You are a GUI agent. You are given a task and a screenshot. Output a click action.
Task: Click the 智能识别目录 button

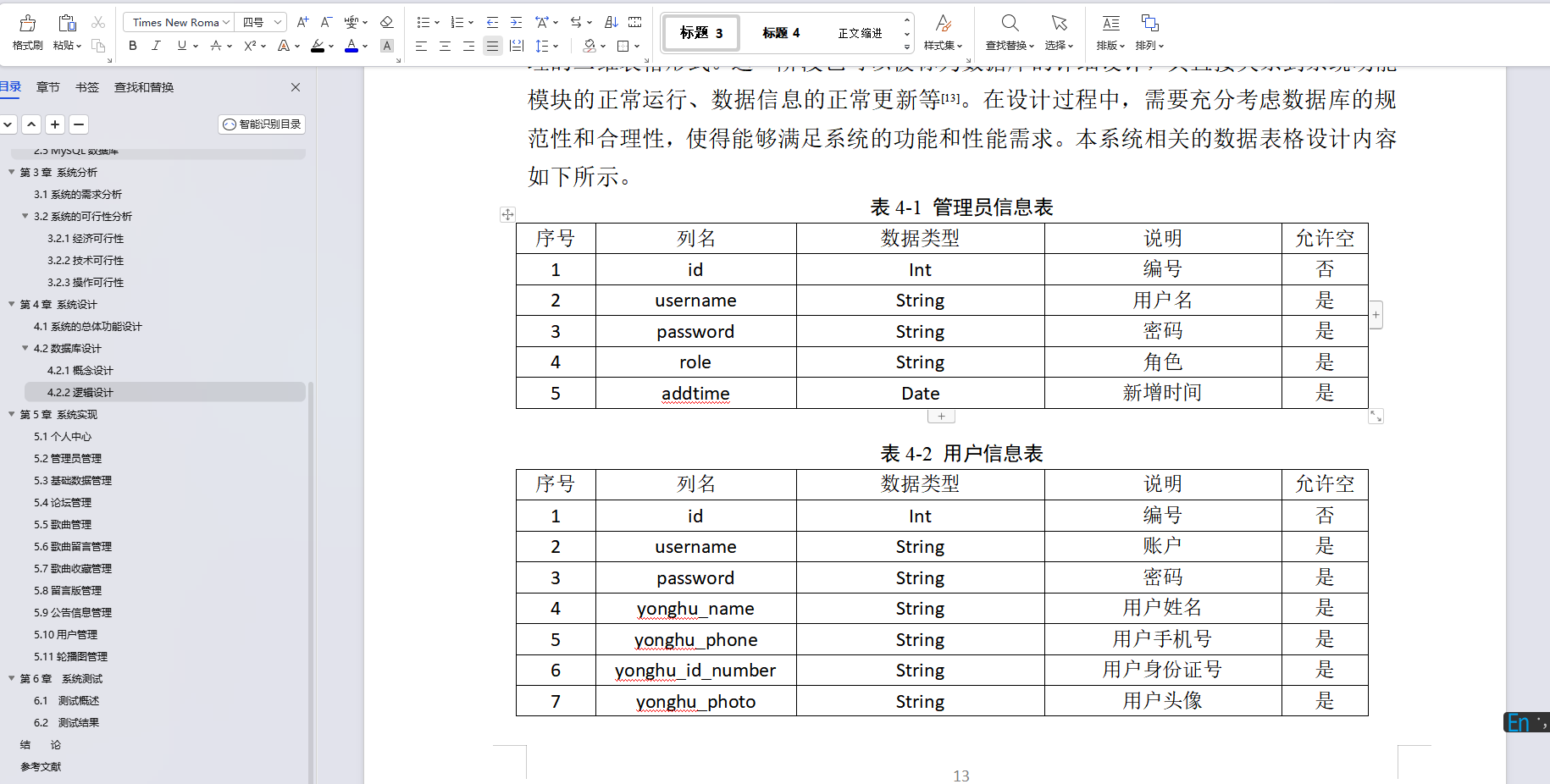pyautogui.click(x=262, y=124)
